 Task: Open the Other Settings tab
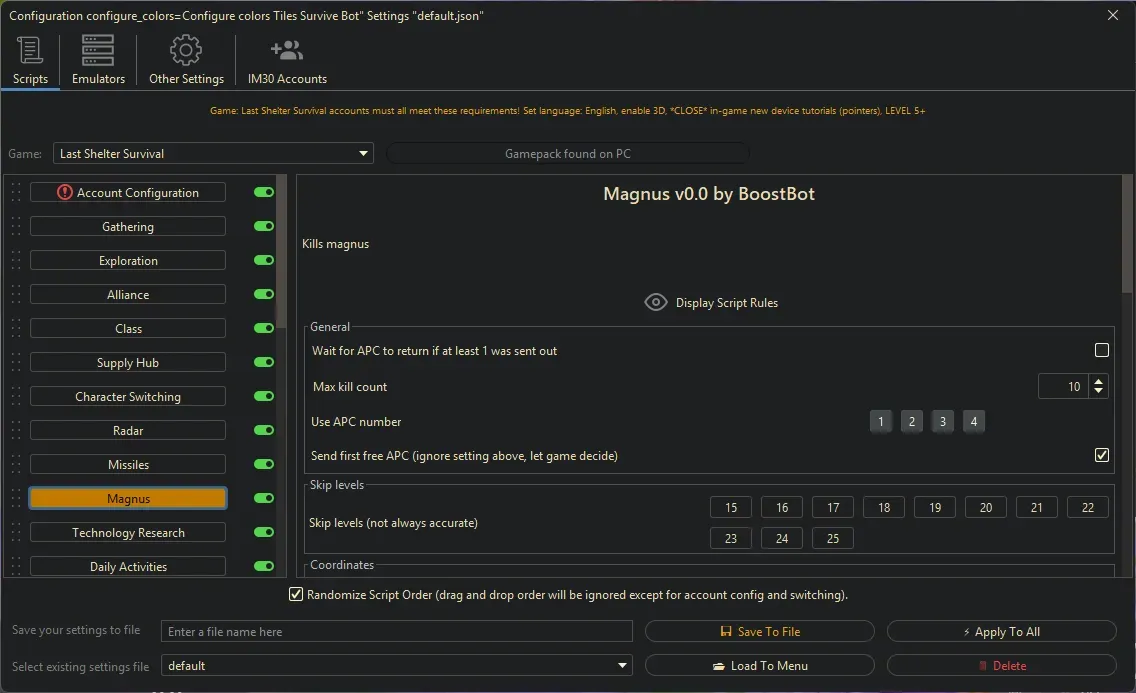pyautogui.click(x=186, y=60)
